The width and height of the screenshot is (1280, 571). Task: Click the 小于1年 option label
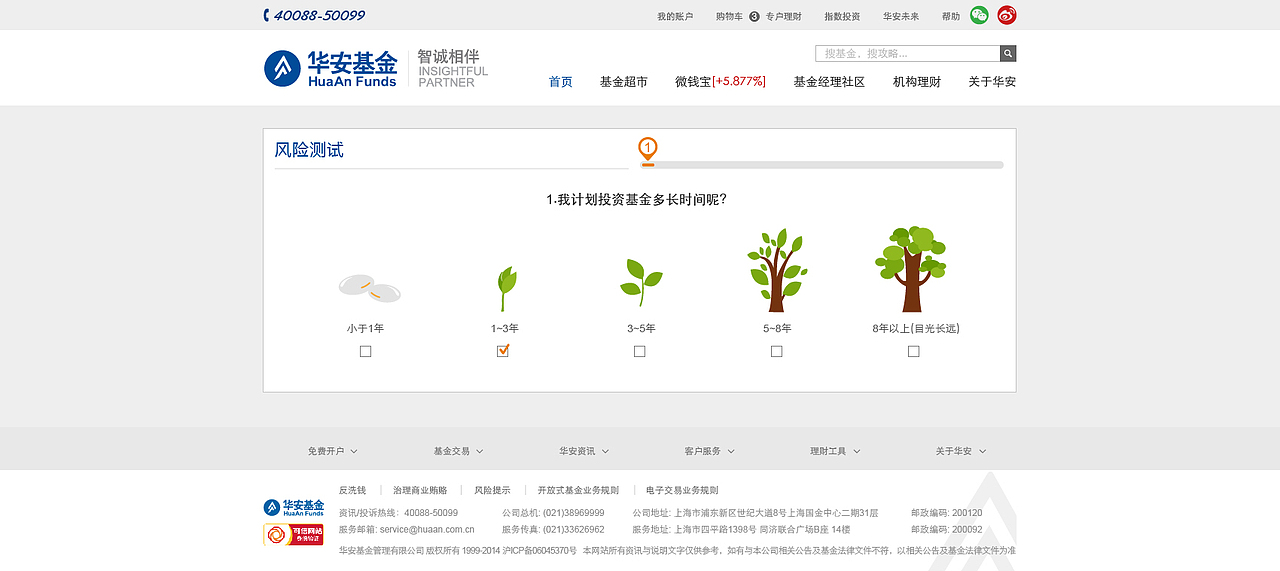[365, 328]
